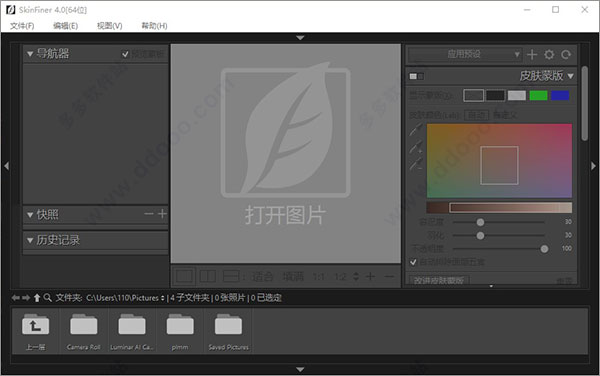Zoom out with the minus icon below preview
This screenshot has width=600, height=376.
[x=389, y=276]
